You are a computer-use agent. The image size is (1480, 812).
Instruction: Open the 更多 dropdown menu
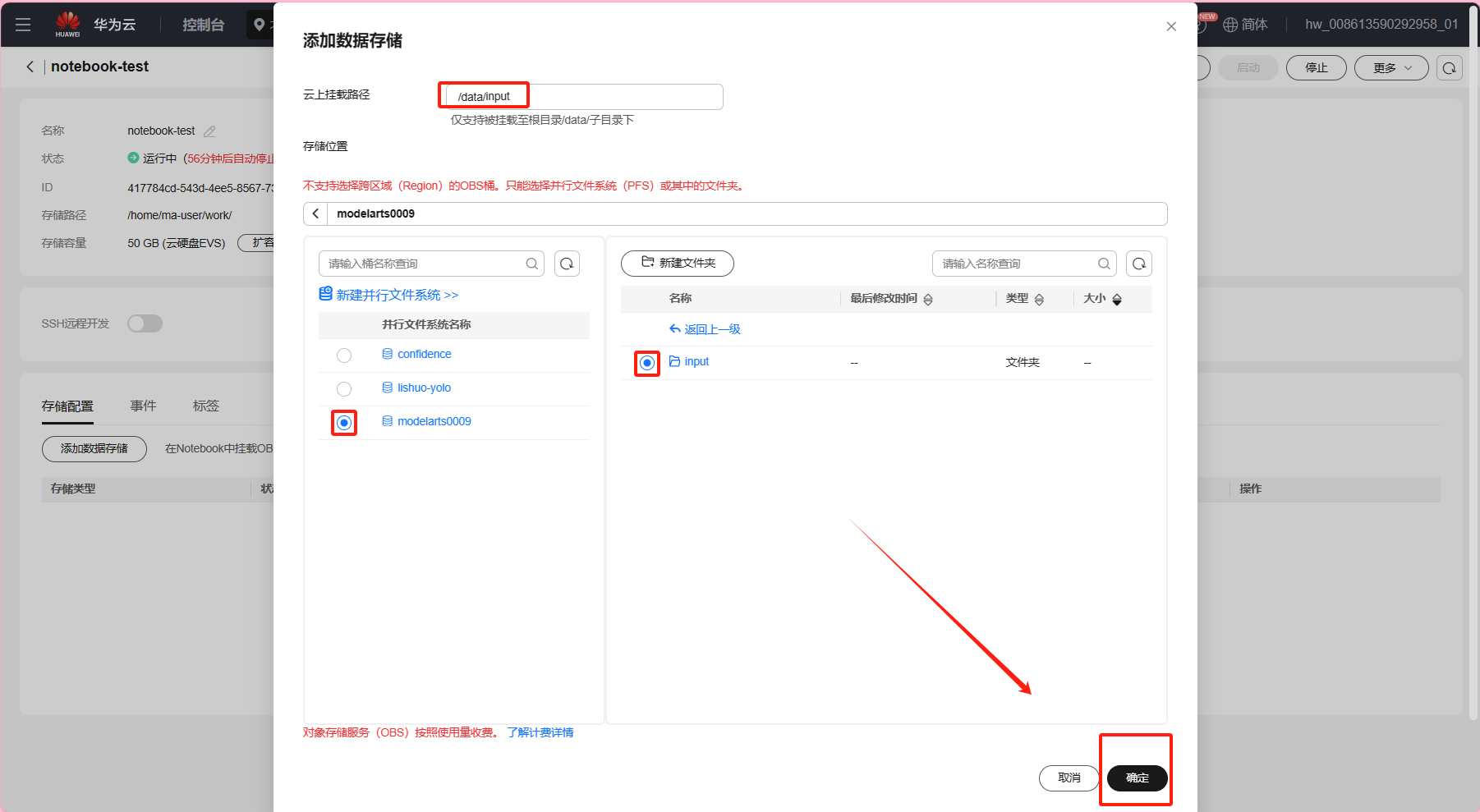pyautogui.click(x=1390, y=67)
